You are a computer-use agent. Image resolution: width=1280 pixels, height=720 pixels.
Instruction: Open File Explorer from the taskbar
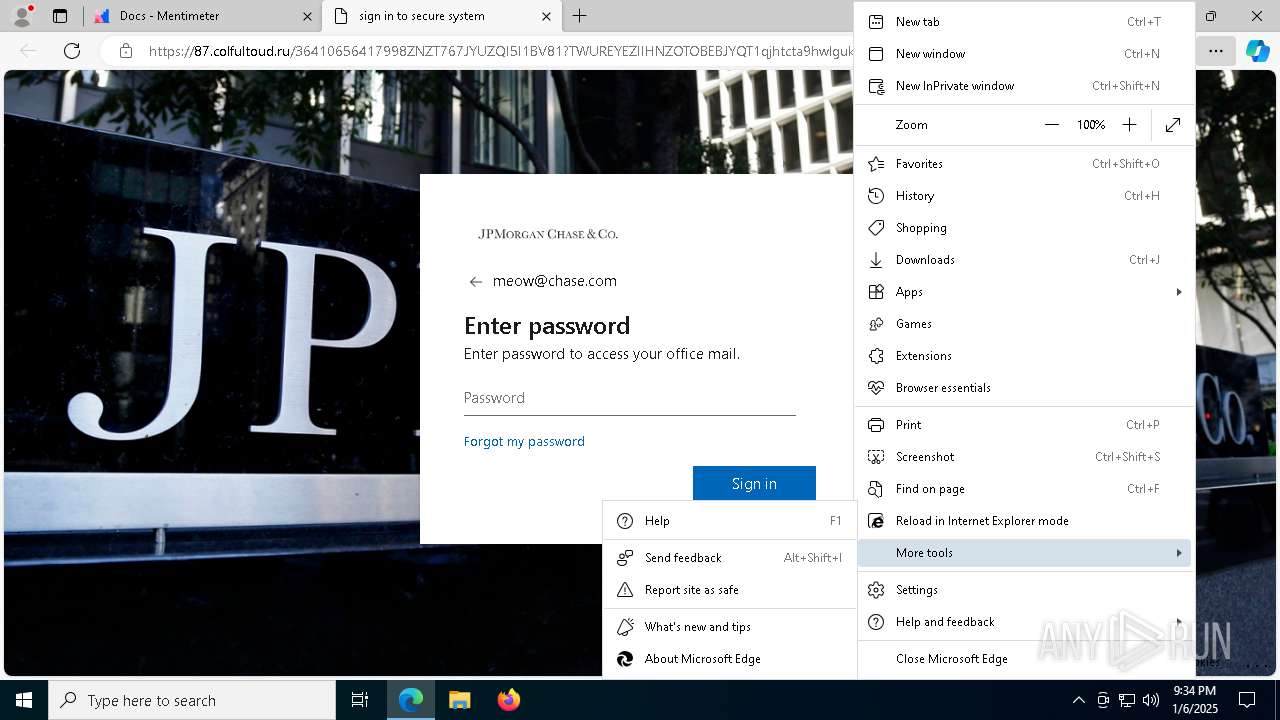(x=460, y=700)
